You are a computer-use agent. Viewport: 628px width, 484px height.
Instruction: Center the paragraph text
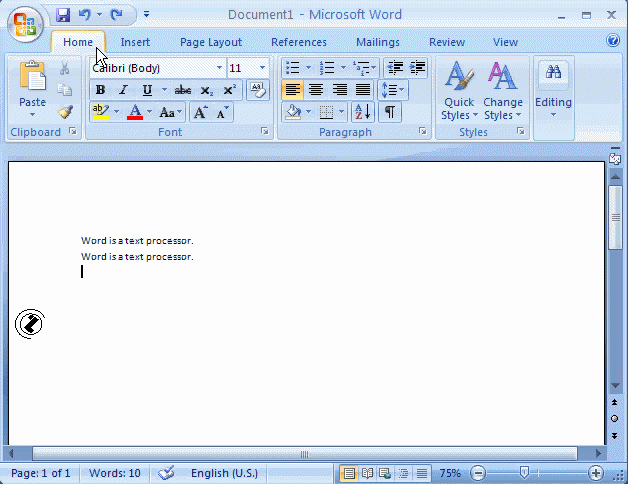tap(316, 90)
